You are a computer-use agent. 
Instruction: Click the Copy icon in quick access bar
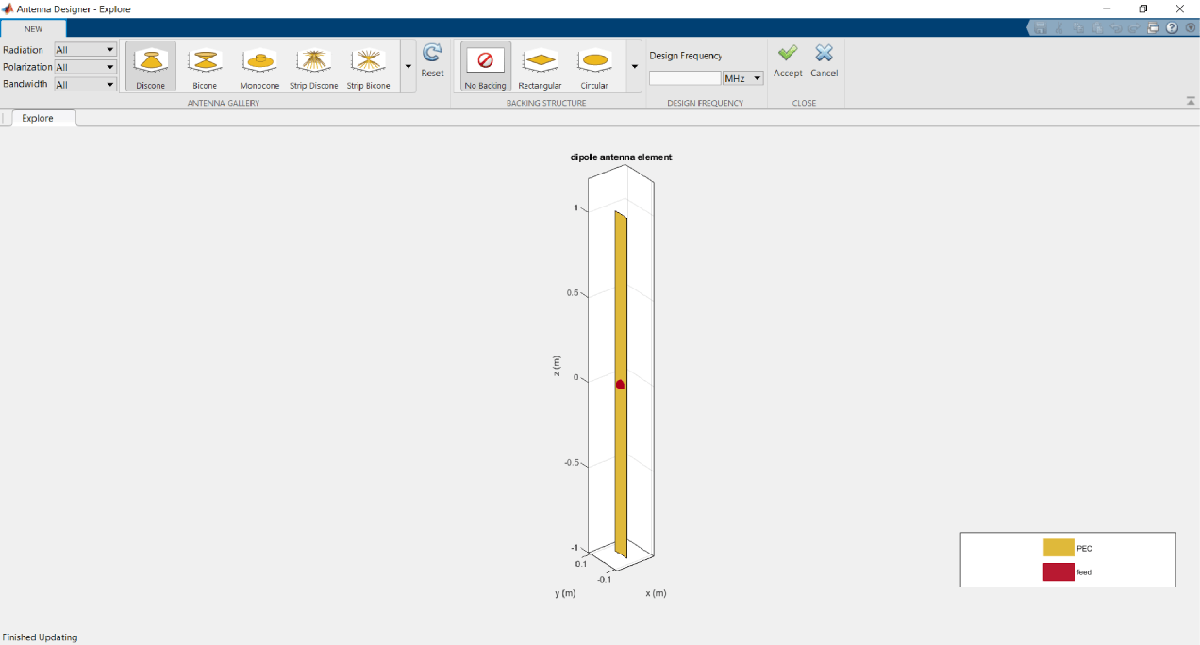pyautogui.click(x=1078, y=28)
